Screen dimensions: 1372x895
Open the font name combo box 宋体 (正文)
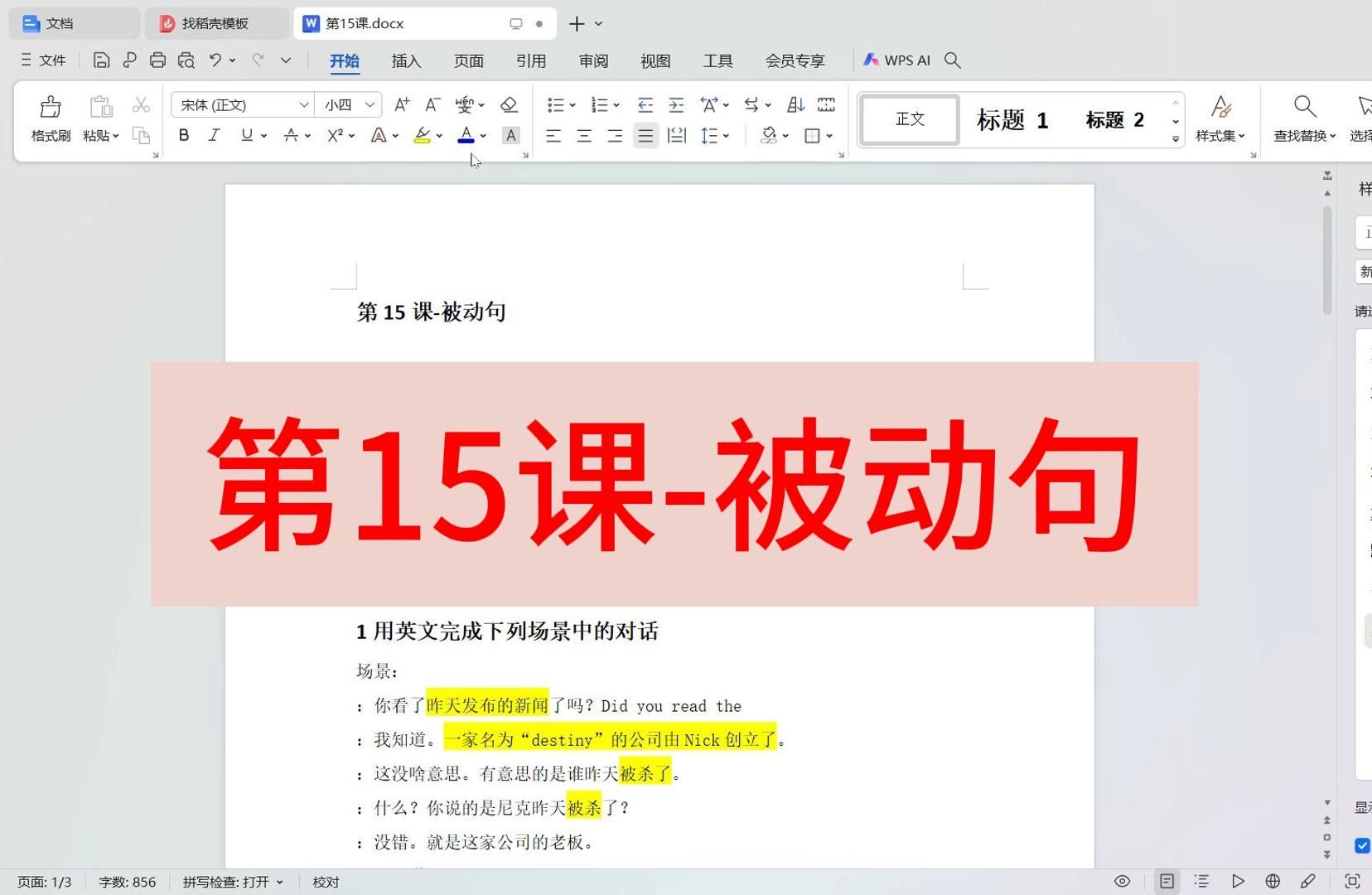(x=243, y=104)
